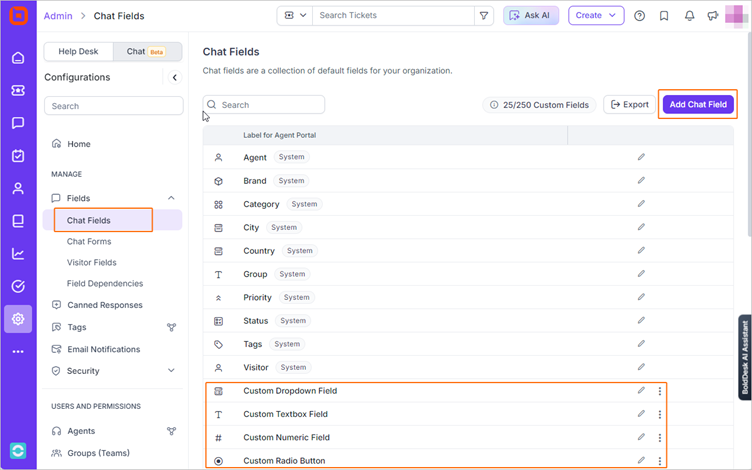The image size is (752, 470).
Task: Open the BoldDesk AI Assistant side tab
Action: [744, 357]
